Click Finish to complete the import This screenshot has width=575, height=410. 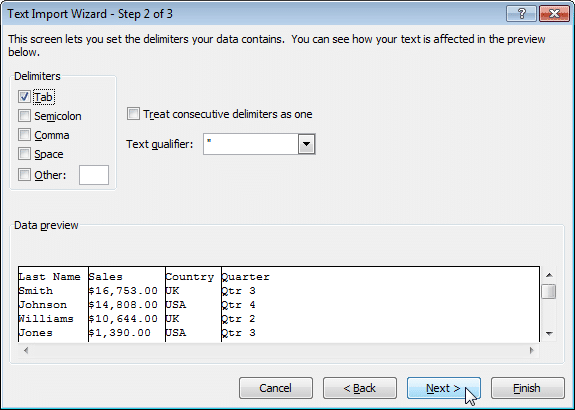(x=528, y=388)
